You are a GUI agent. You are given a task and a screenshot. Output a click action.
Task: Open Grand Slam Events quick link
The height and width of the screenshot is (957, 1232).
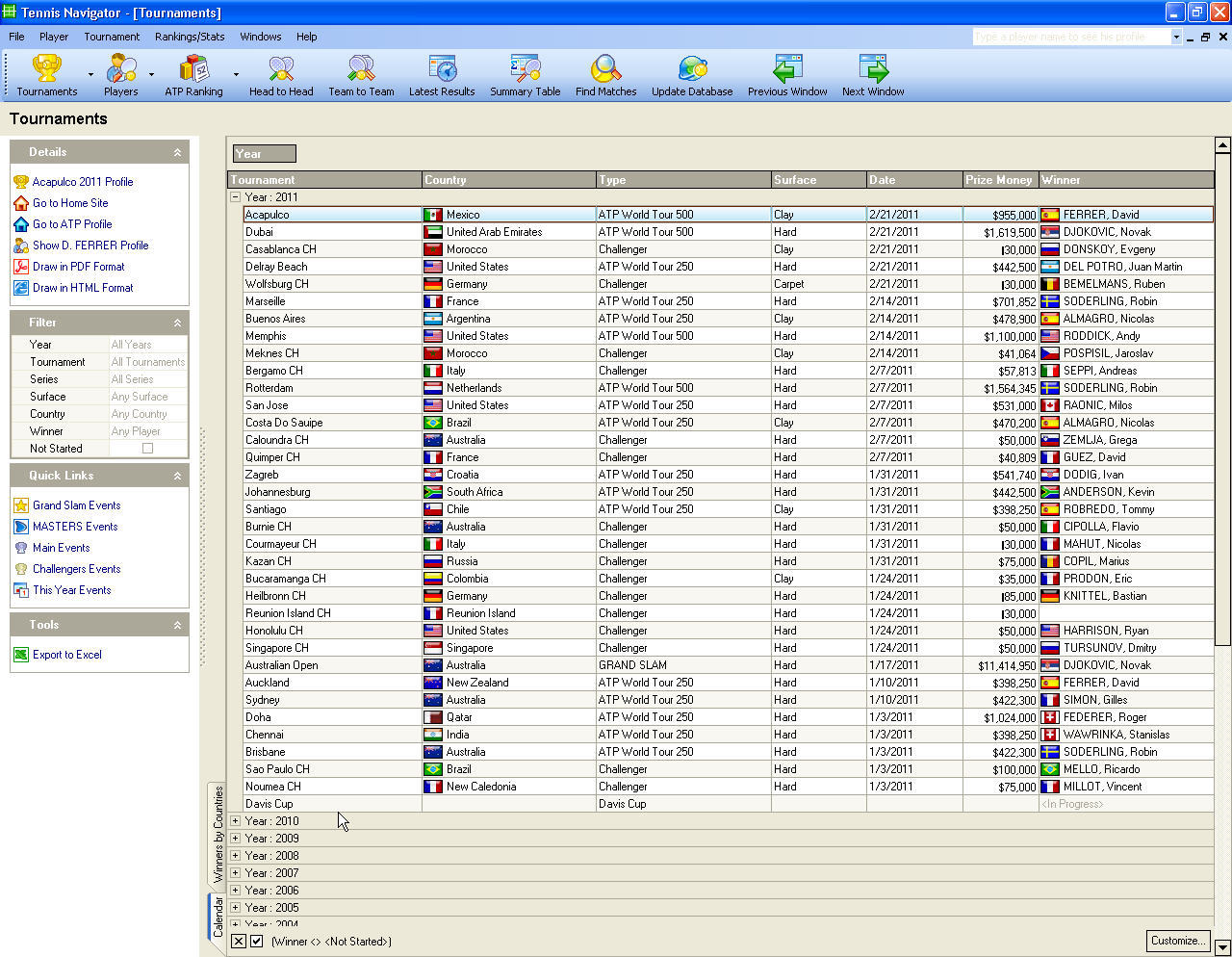[x=77, y=505]
